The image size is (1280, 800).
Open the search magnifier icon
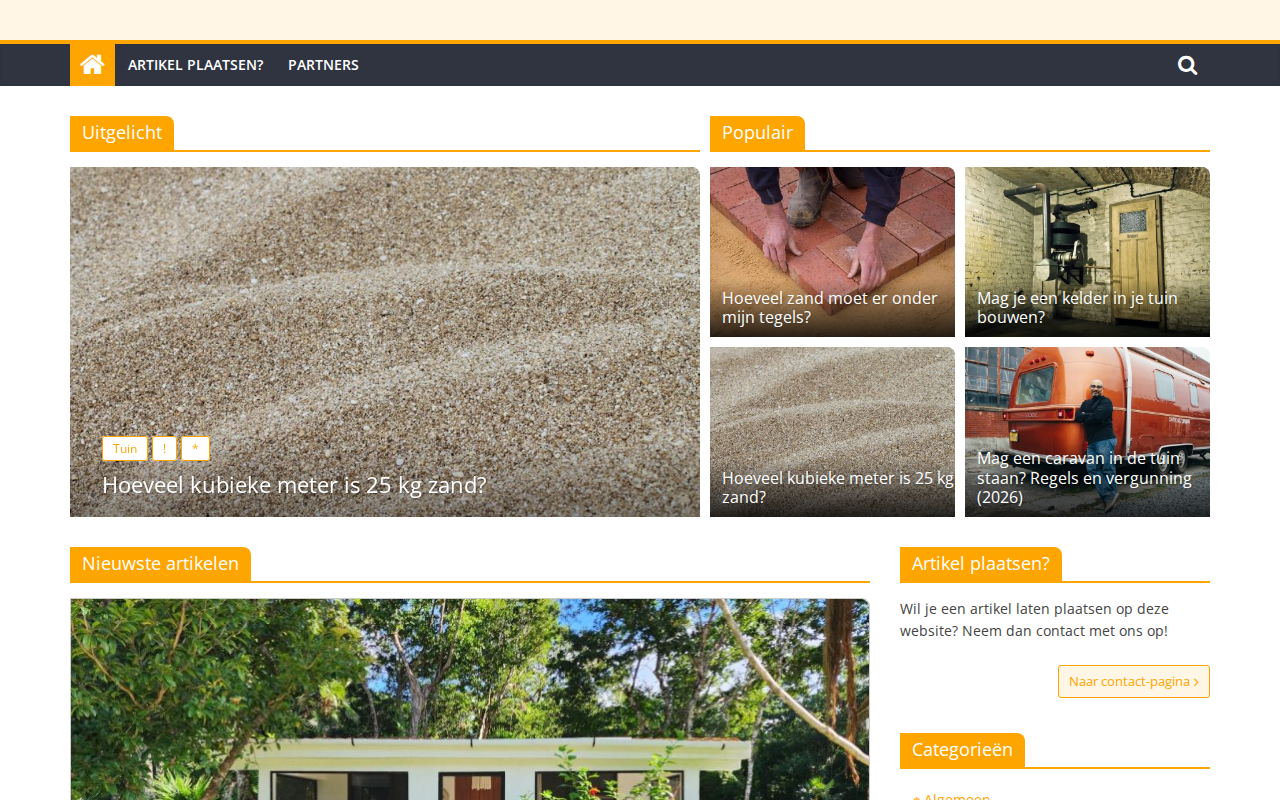pyautogui.click(x=1187, y=65)
